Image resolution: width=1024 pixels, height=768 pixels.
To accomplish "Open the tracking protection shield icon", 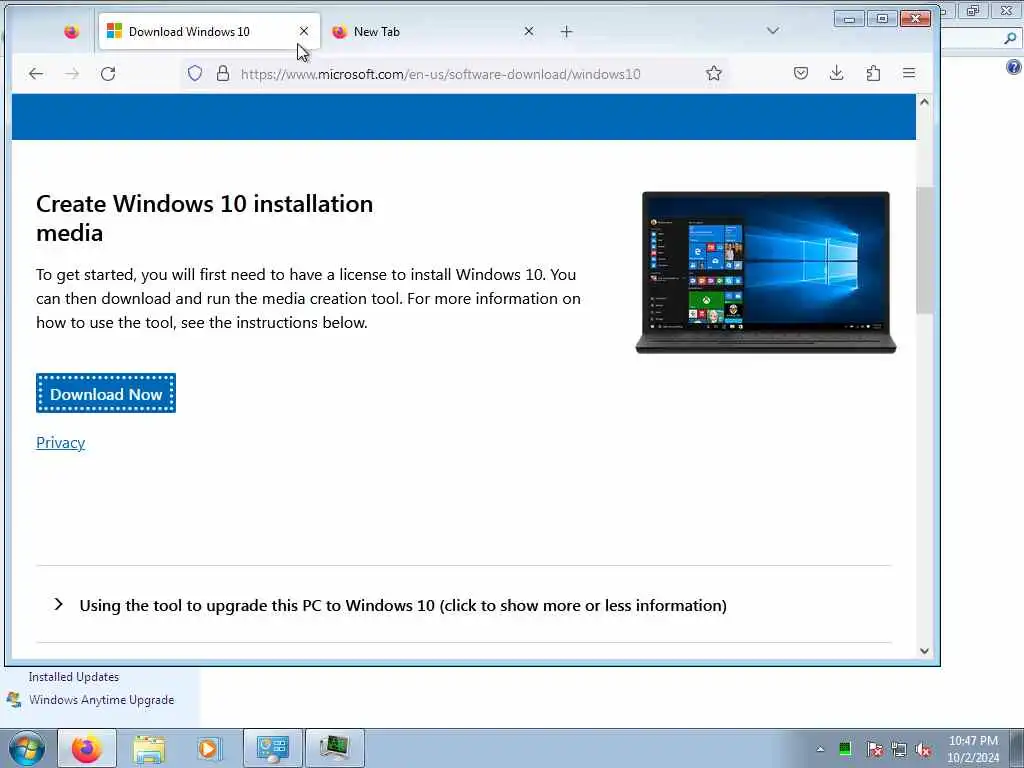I will point(195,73).
